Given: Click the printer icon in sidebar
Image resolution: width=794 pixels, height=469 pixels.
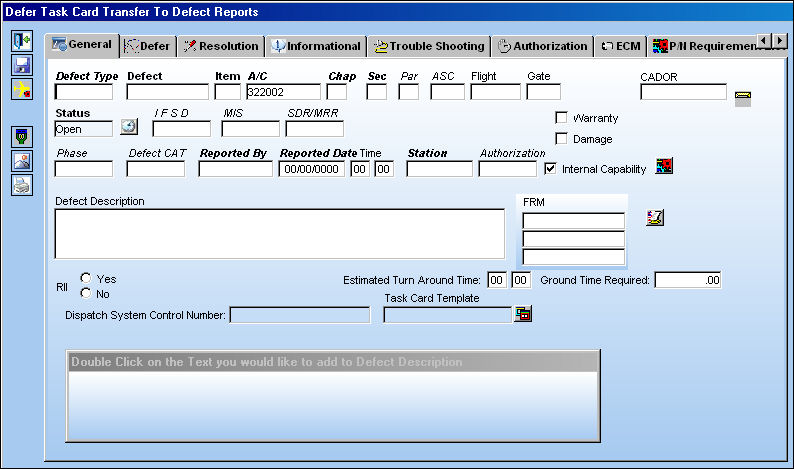Looking at the screenshot, I should pos(22,185).
